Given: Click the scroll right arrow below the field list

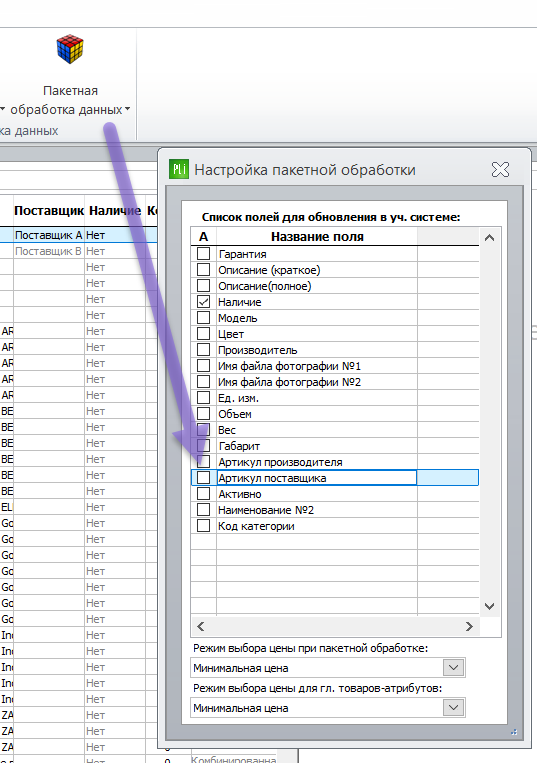Looking at the screenshot, I should coord(469,626).
